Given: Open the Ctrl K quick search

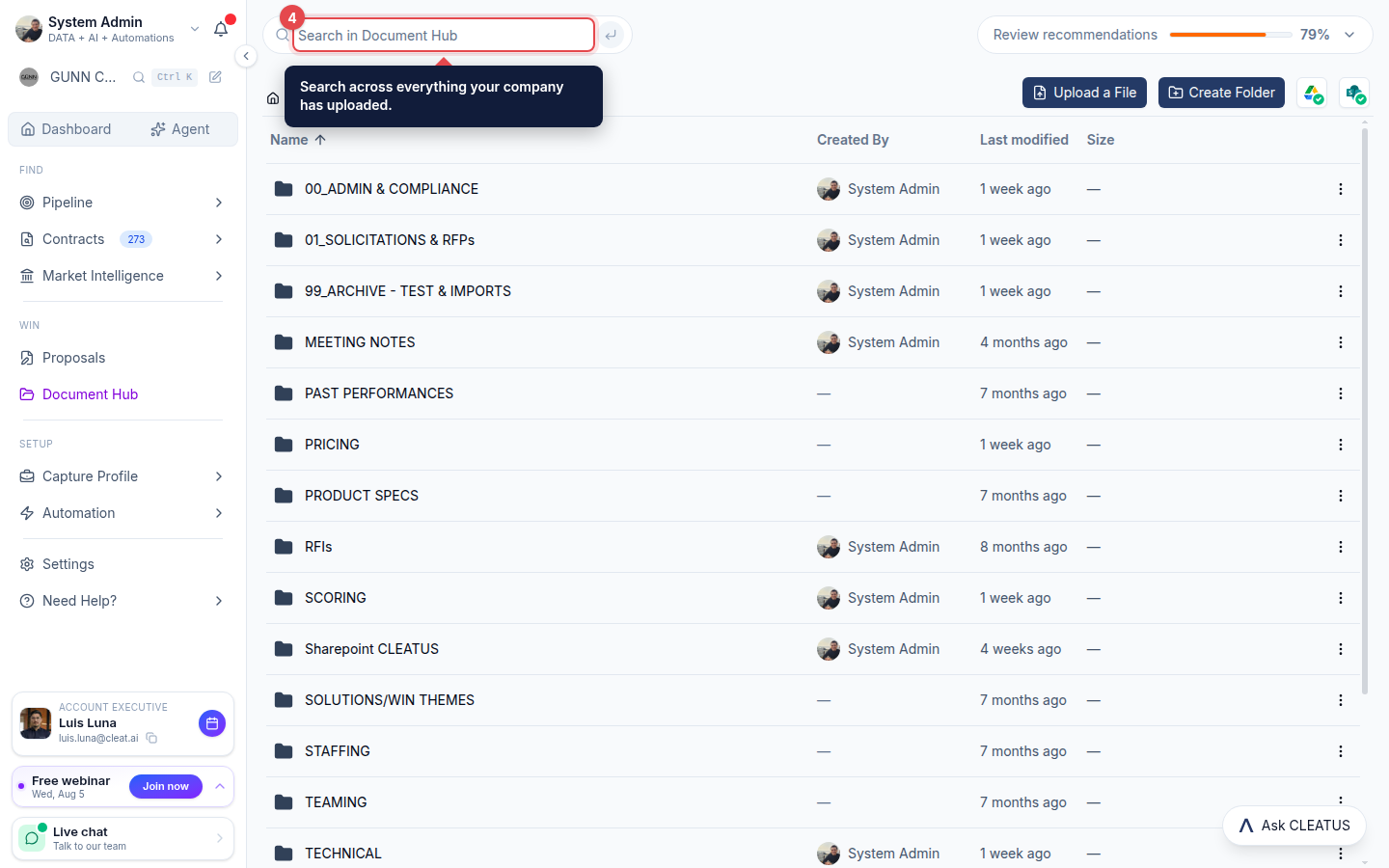Looking at the screenshot, I should (x=175, y=77).
